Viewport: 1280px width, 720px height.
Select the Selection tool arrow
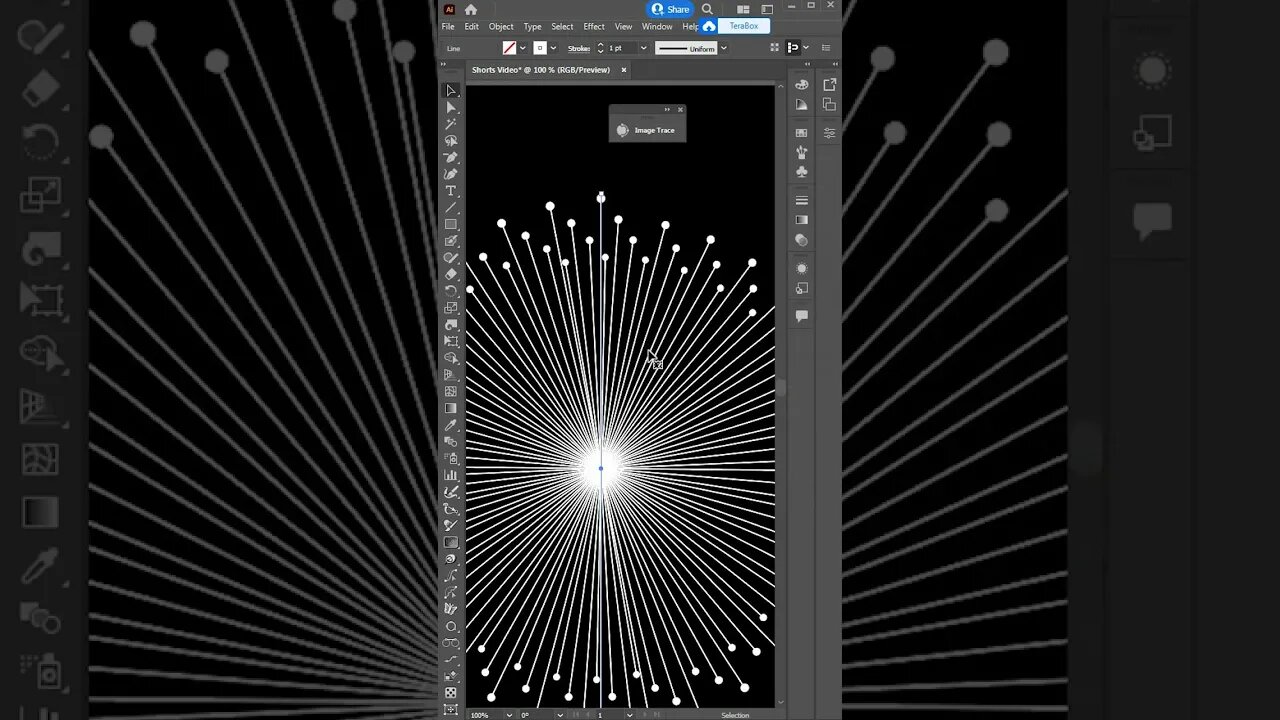click(x=451, y=90)
